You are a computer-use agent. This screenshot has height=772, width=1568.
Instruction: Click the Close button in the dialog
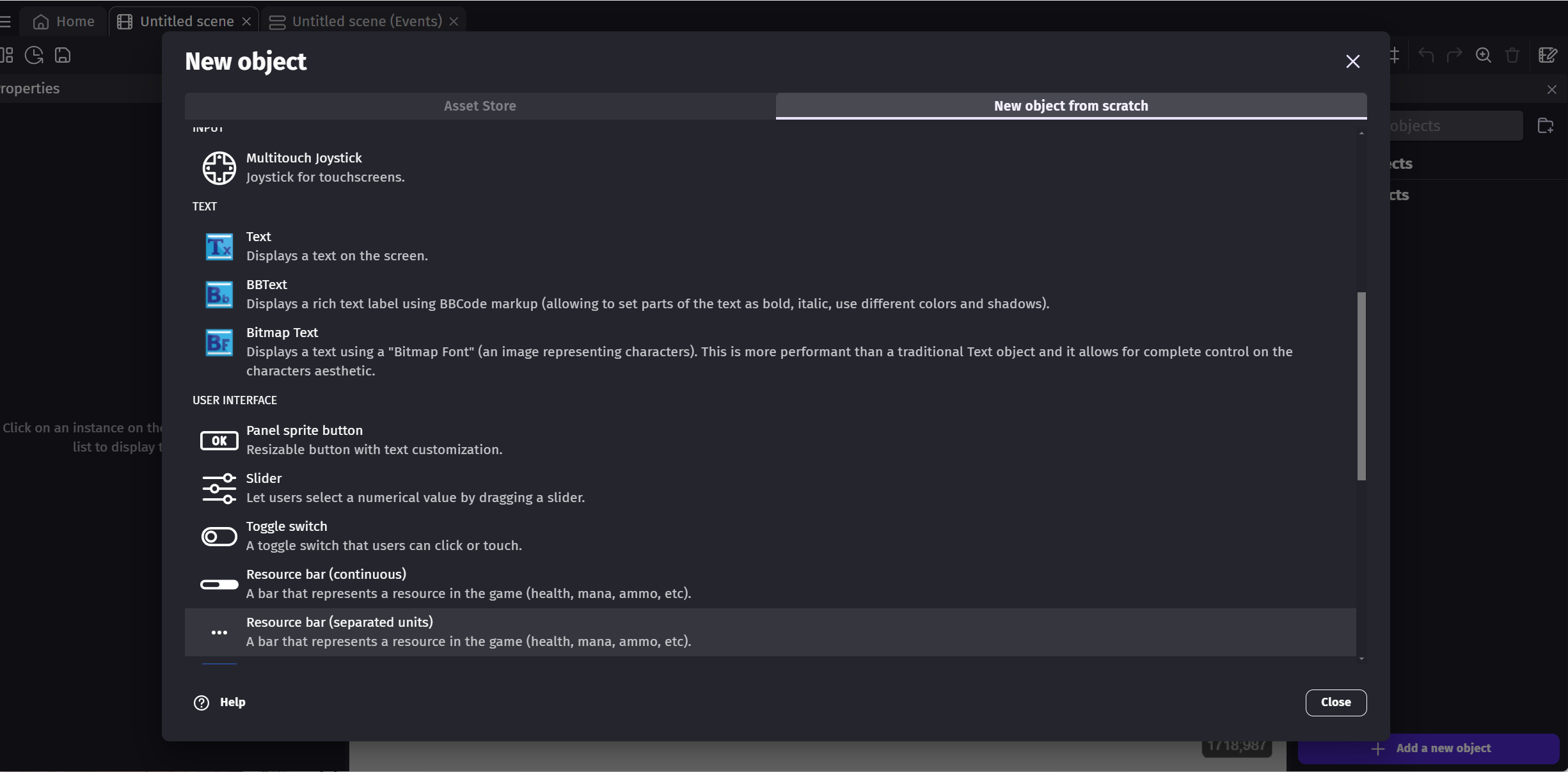coord(1335,702)
